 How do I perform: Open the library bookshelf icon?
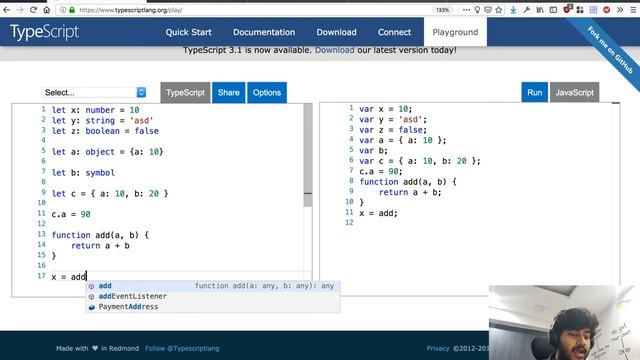pos(540,10)
